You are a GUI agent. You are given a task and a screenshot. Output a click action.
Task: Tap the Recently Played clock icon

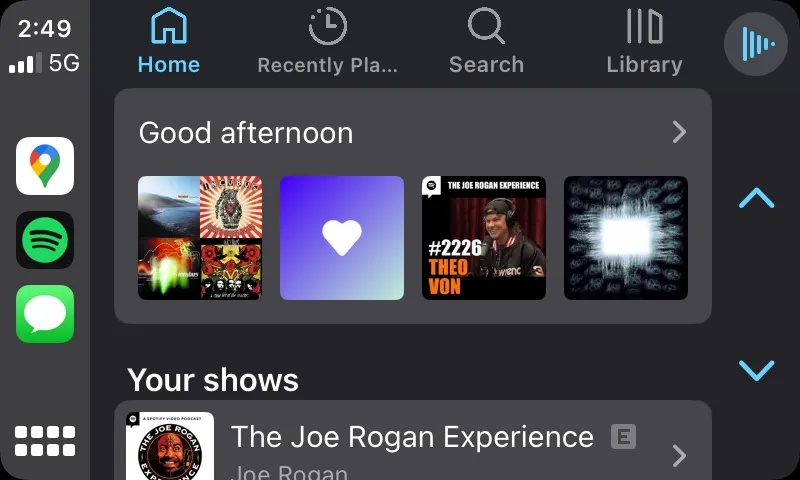tap(327, 27)
